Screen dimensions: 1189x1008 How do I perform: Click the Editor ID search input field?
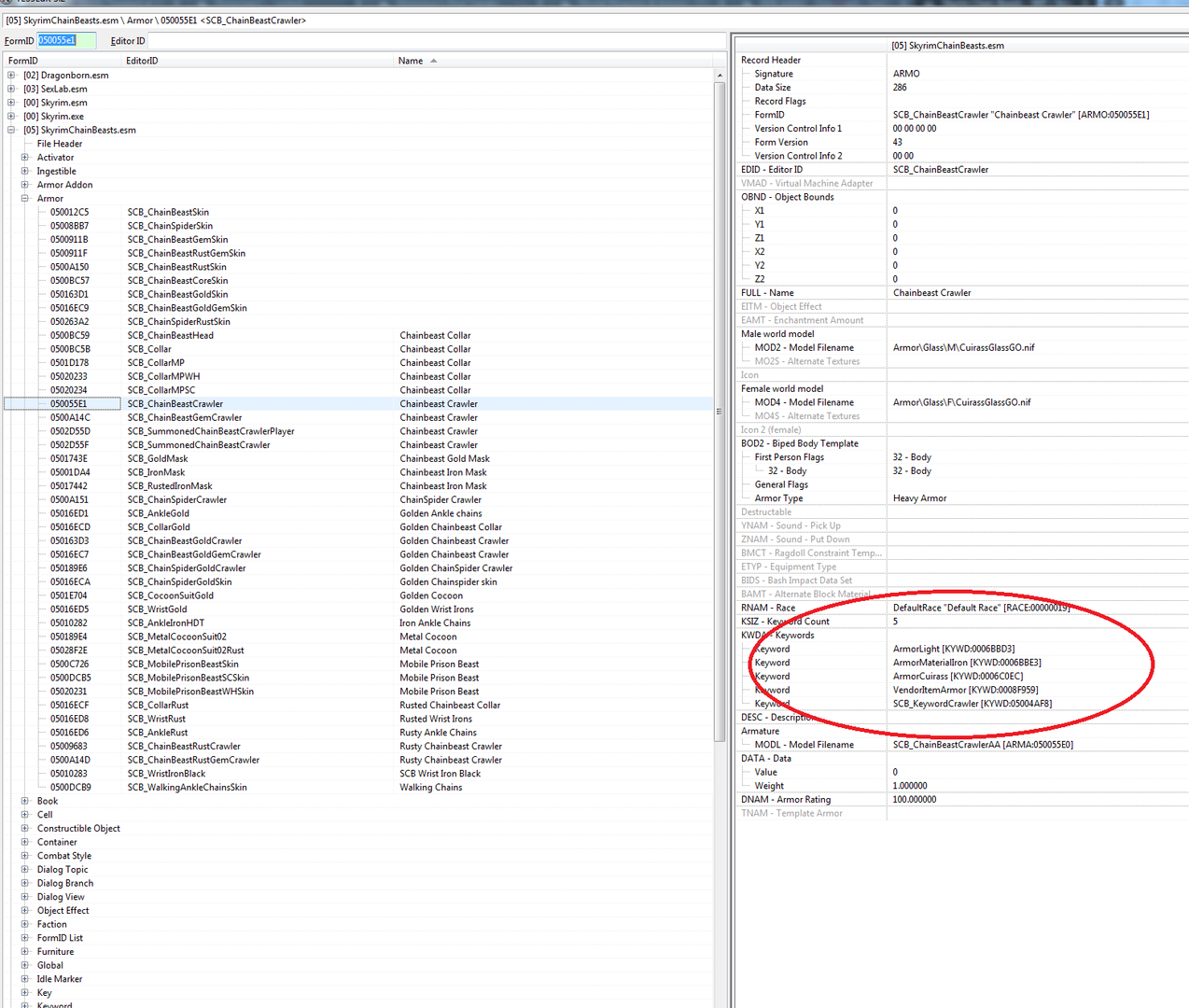[435, 41]
